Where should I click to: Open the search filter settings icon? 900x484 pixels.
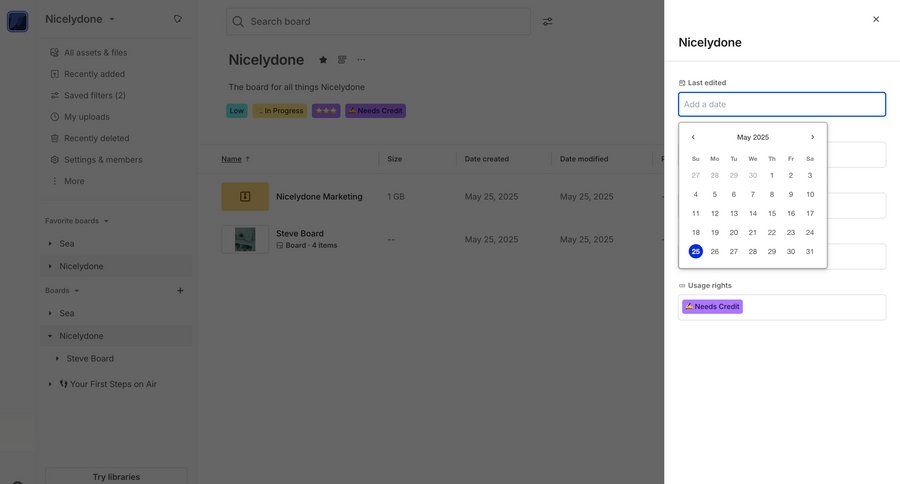(548, 21)
